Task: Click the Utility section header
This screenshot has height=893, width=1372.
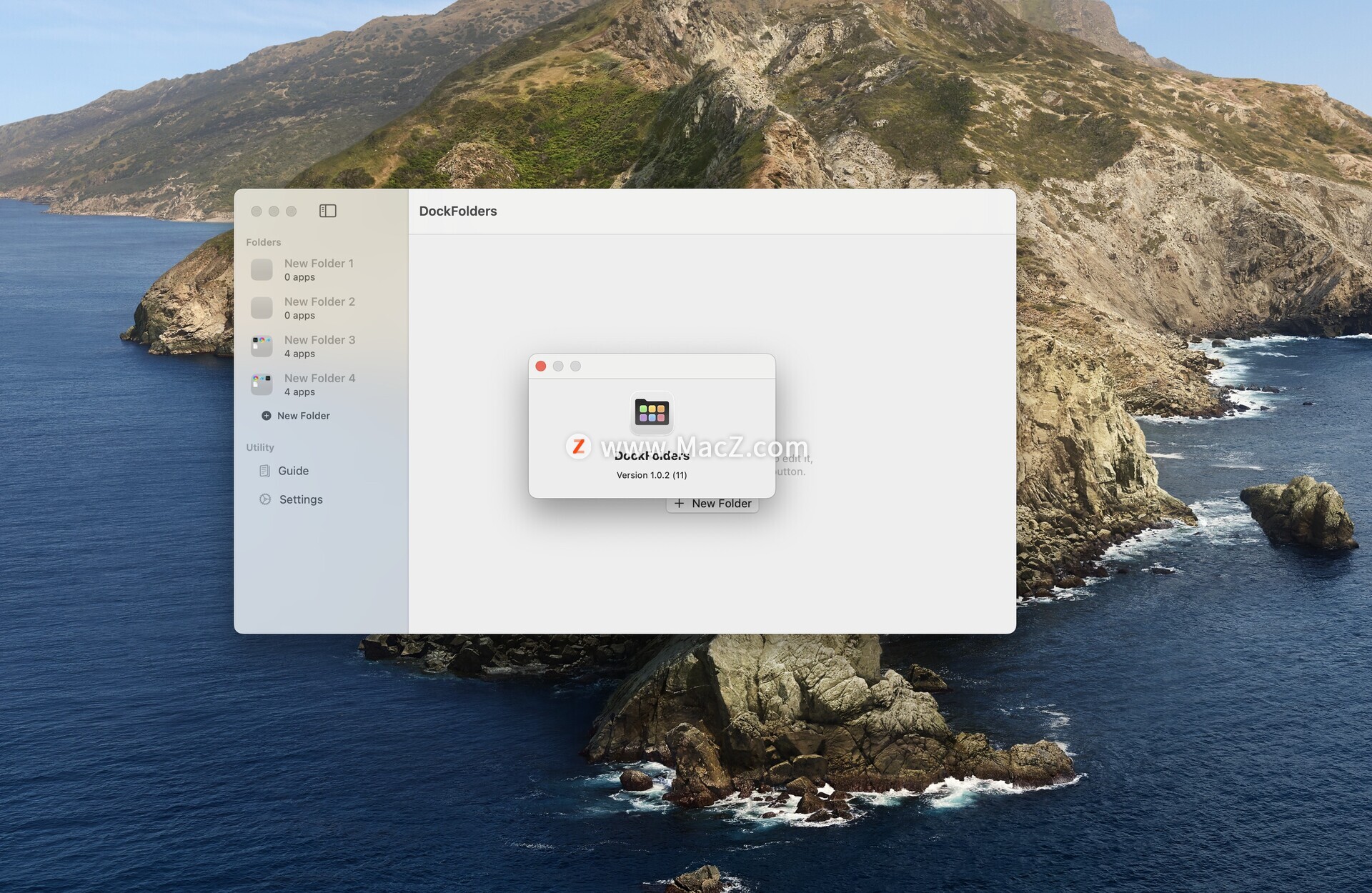Action: tap(260, 447)
